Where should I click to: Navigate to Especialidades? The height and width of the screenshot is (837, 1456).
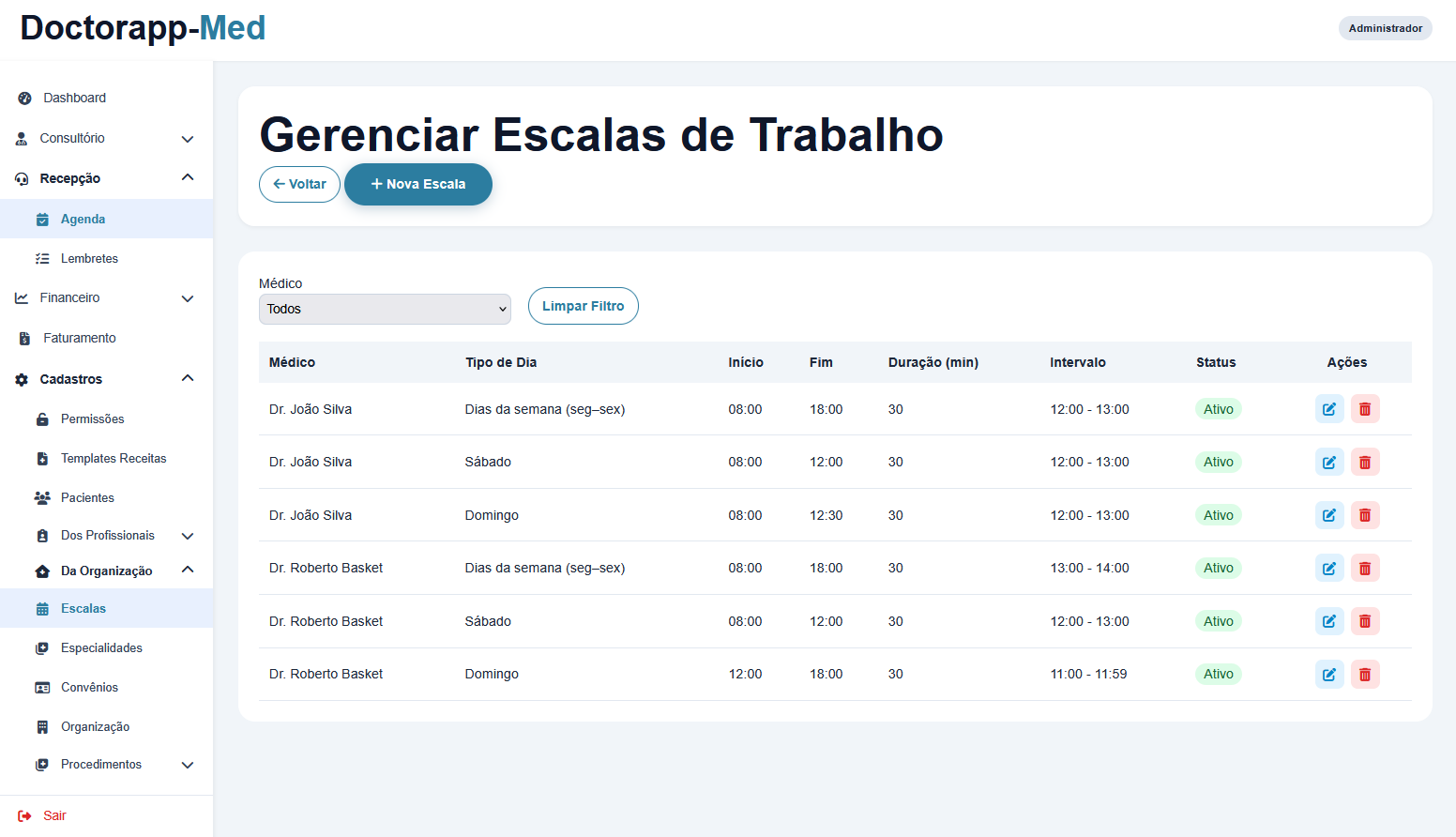pos(106,647)
